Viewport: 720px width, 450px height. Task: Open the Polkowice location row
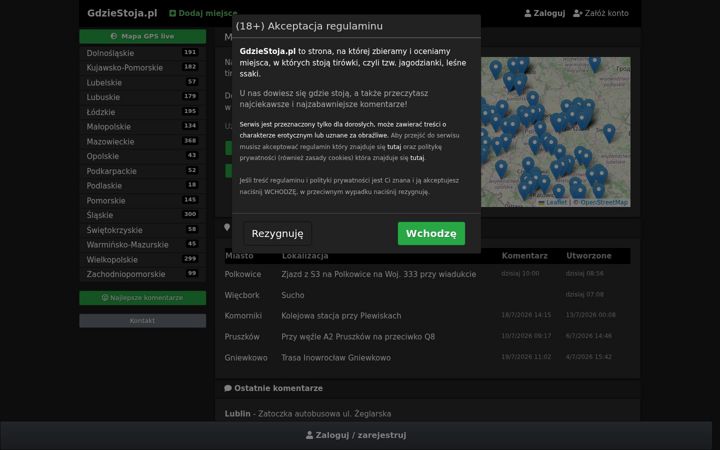tap(427, 274)
